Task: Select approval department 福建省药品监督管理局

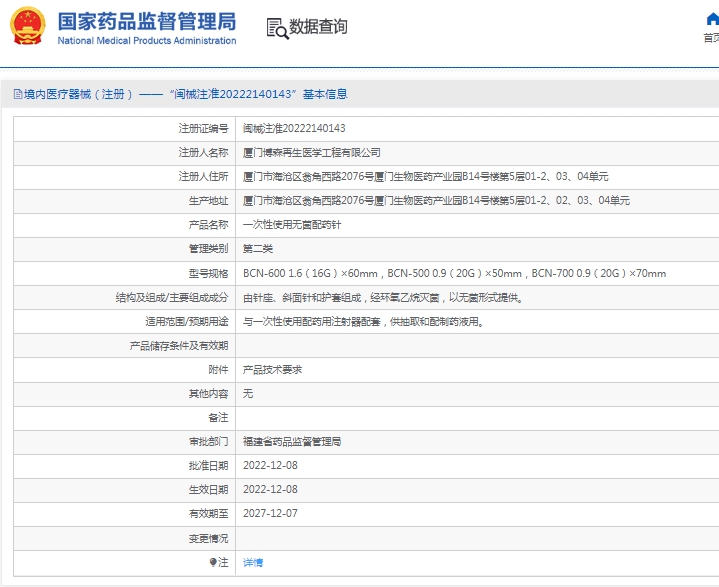Action: pyautogui.click(x=292, y=442)
